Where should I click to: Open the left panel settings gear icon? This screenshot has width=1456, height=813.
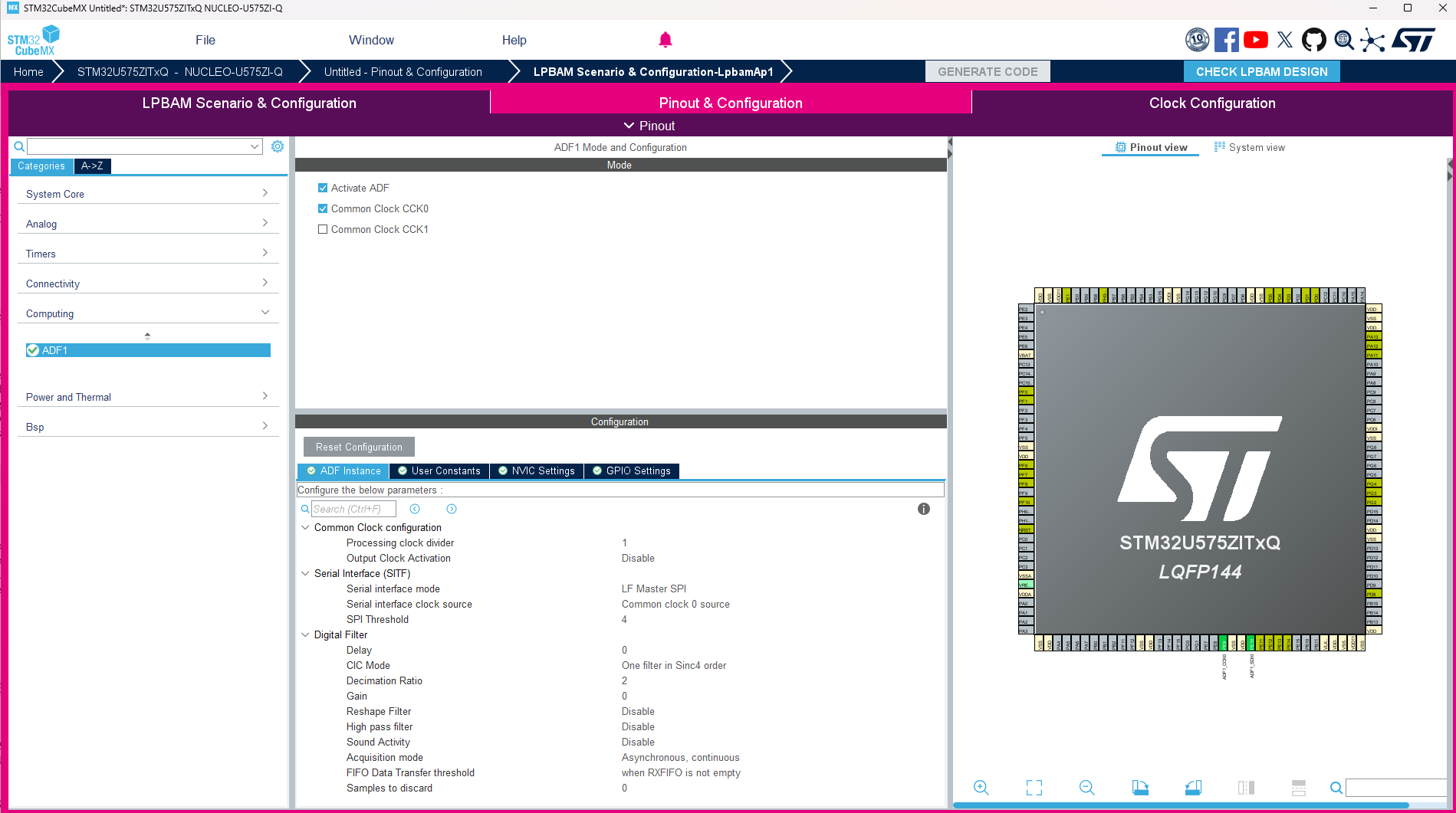coord(278,146)
